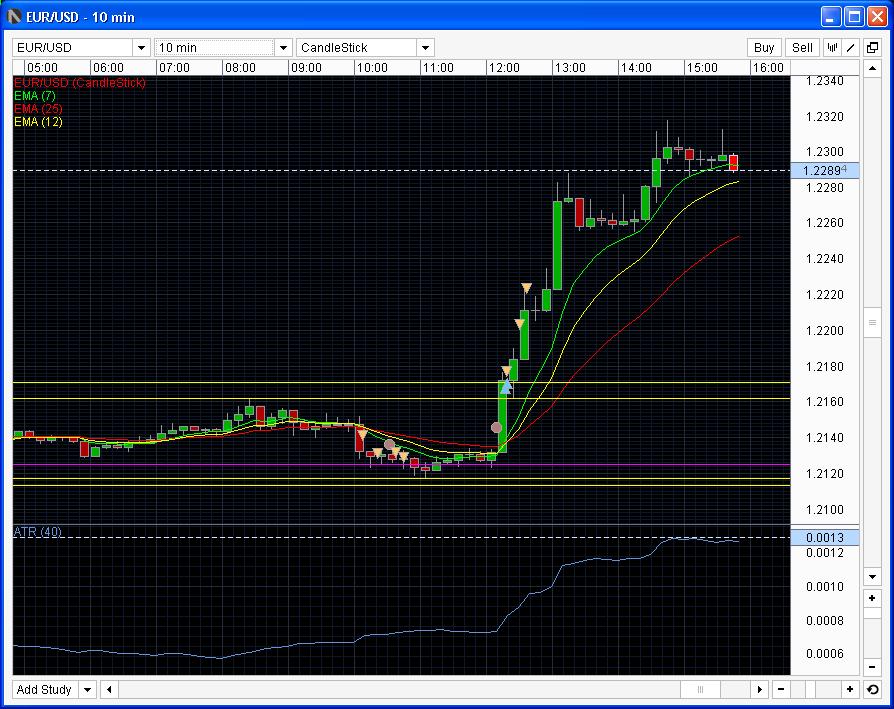Maximize the EUR/USD chart window

(854, 17)
